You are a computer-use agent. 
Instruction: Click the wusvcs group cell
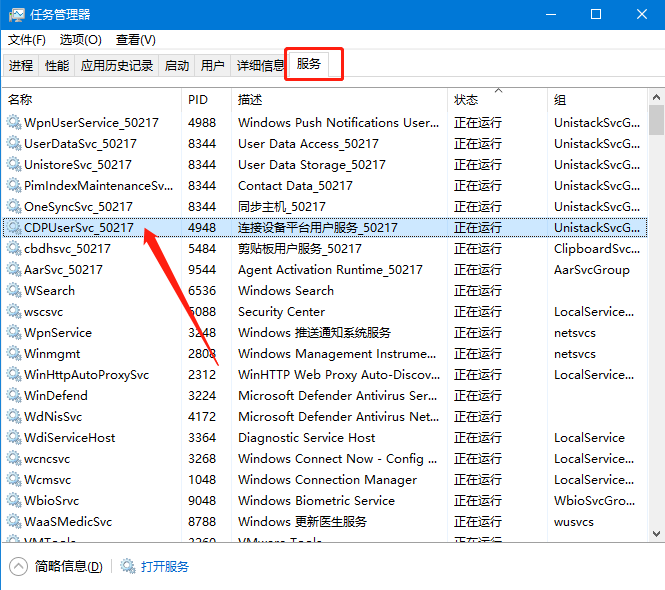click(x=574, y=522)
